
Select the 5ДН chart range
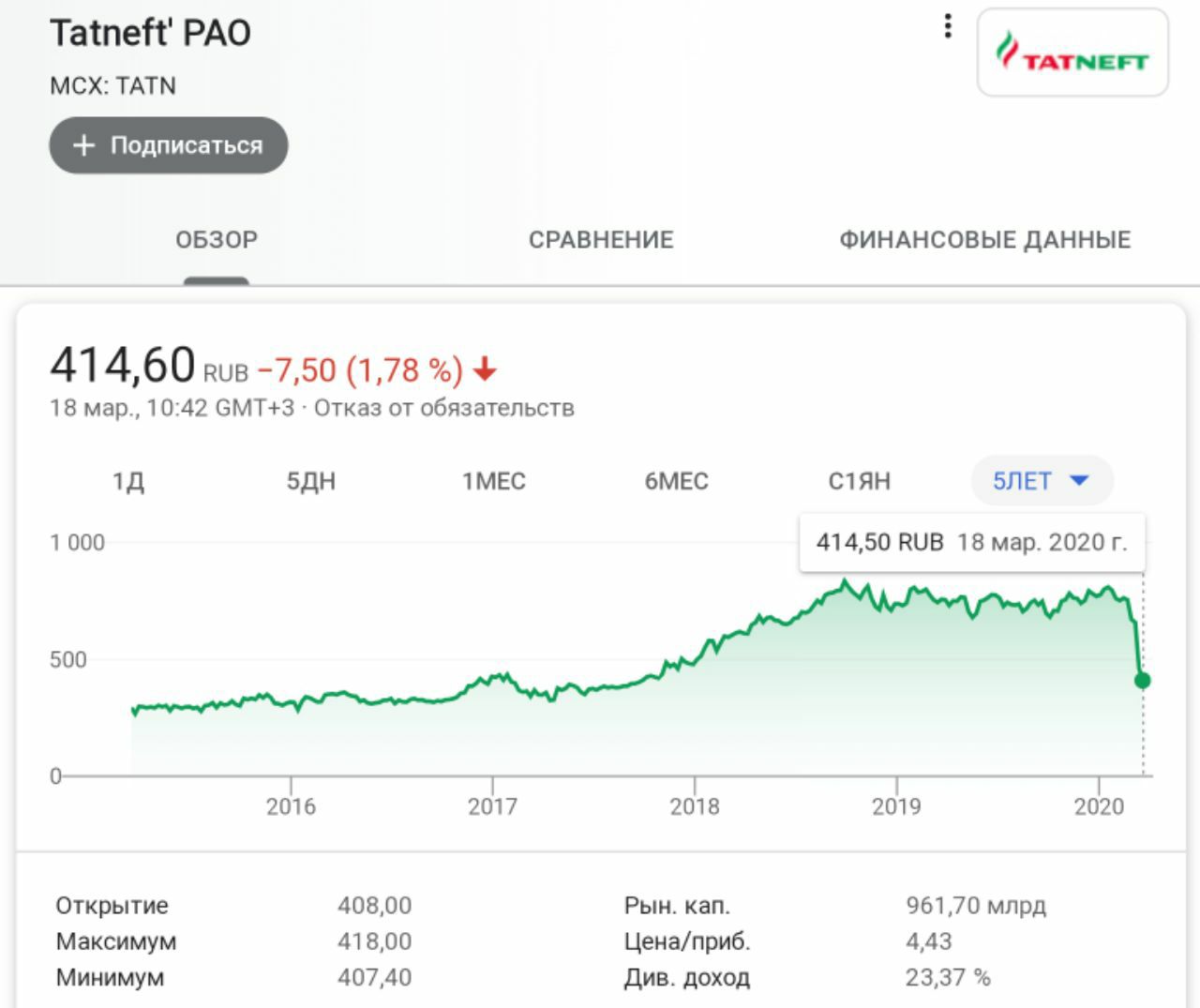point(311,482)
